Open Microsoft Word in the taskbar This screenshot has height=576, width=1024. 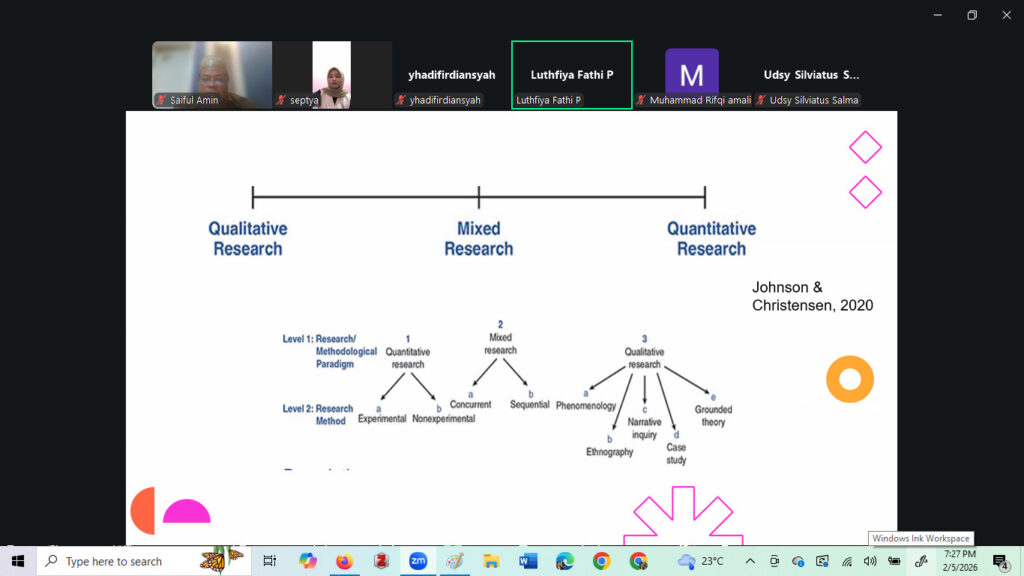(x=528, y=561)
